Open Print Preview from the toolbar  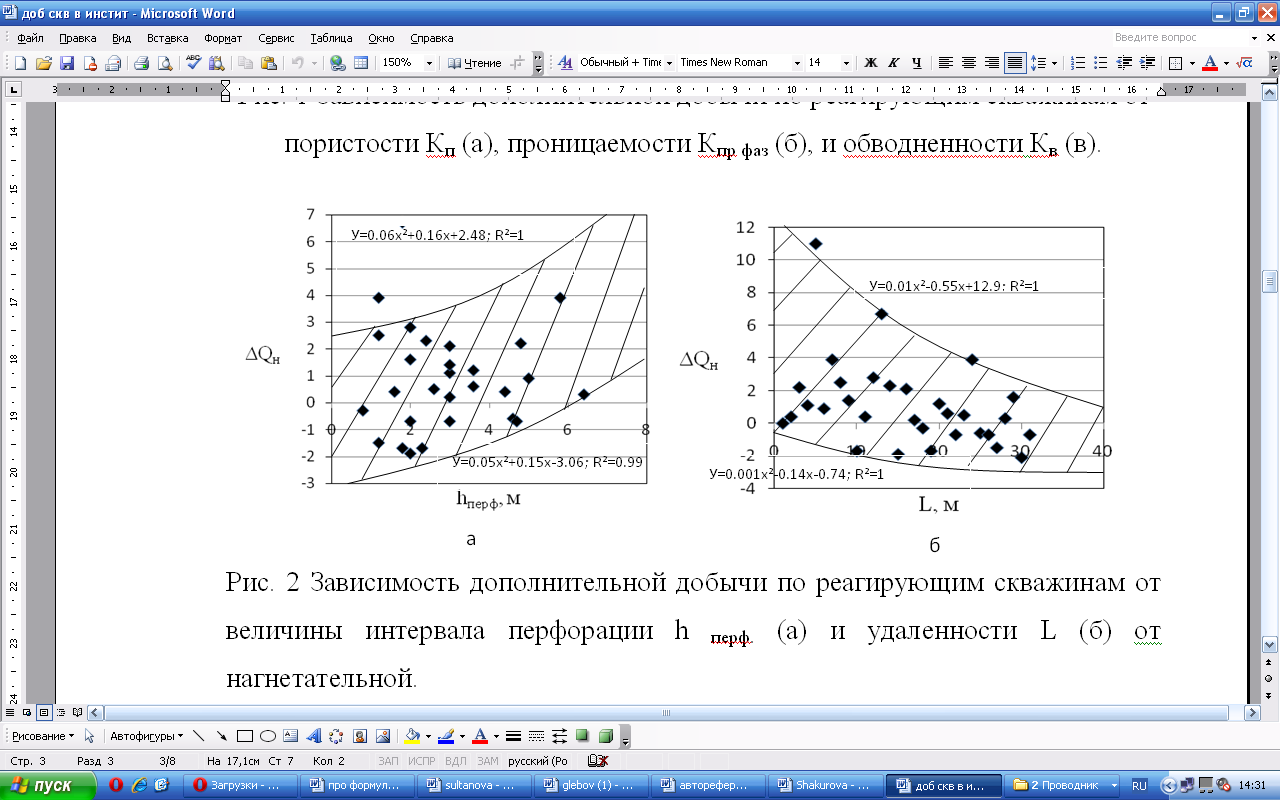[164, 63]
